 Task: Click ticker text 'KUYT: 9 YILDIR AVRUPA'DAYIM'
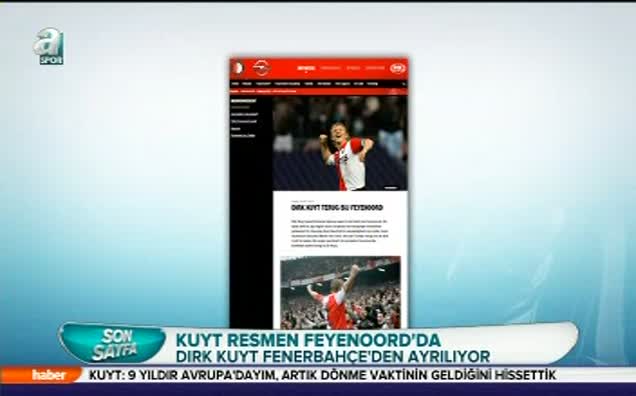183,375
